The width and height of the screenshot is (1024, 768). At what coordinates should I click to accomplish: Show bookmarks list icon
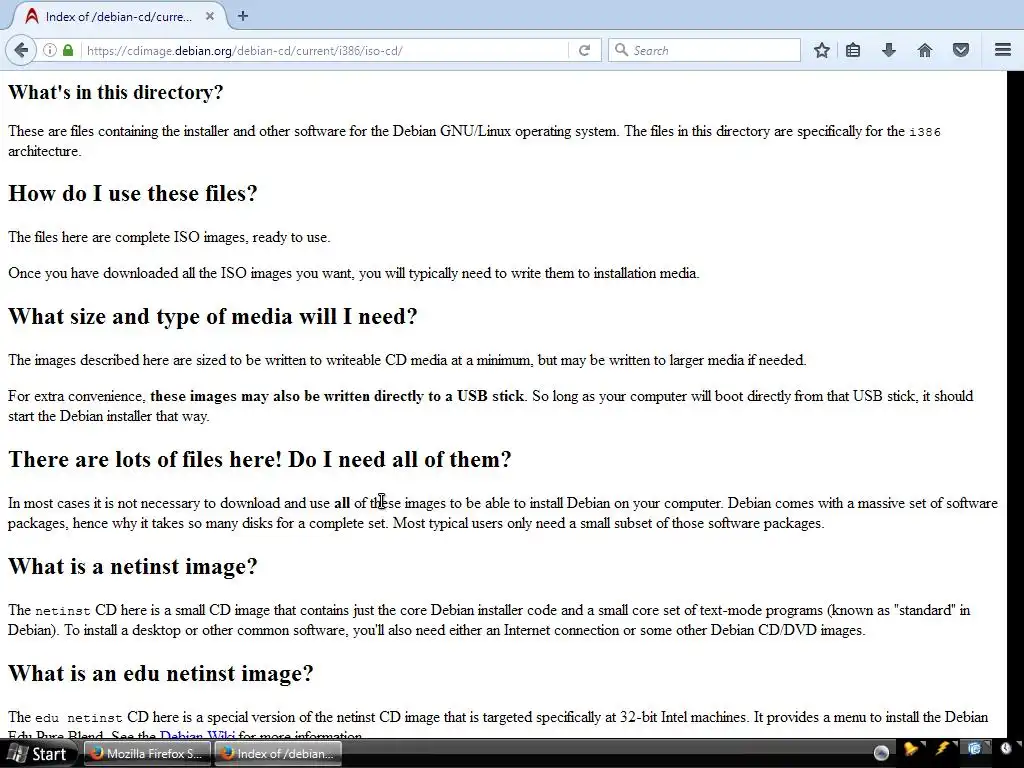853,50
